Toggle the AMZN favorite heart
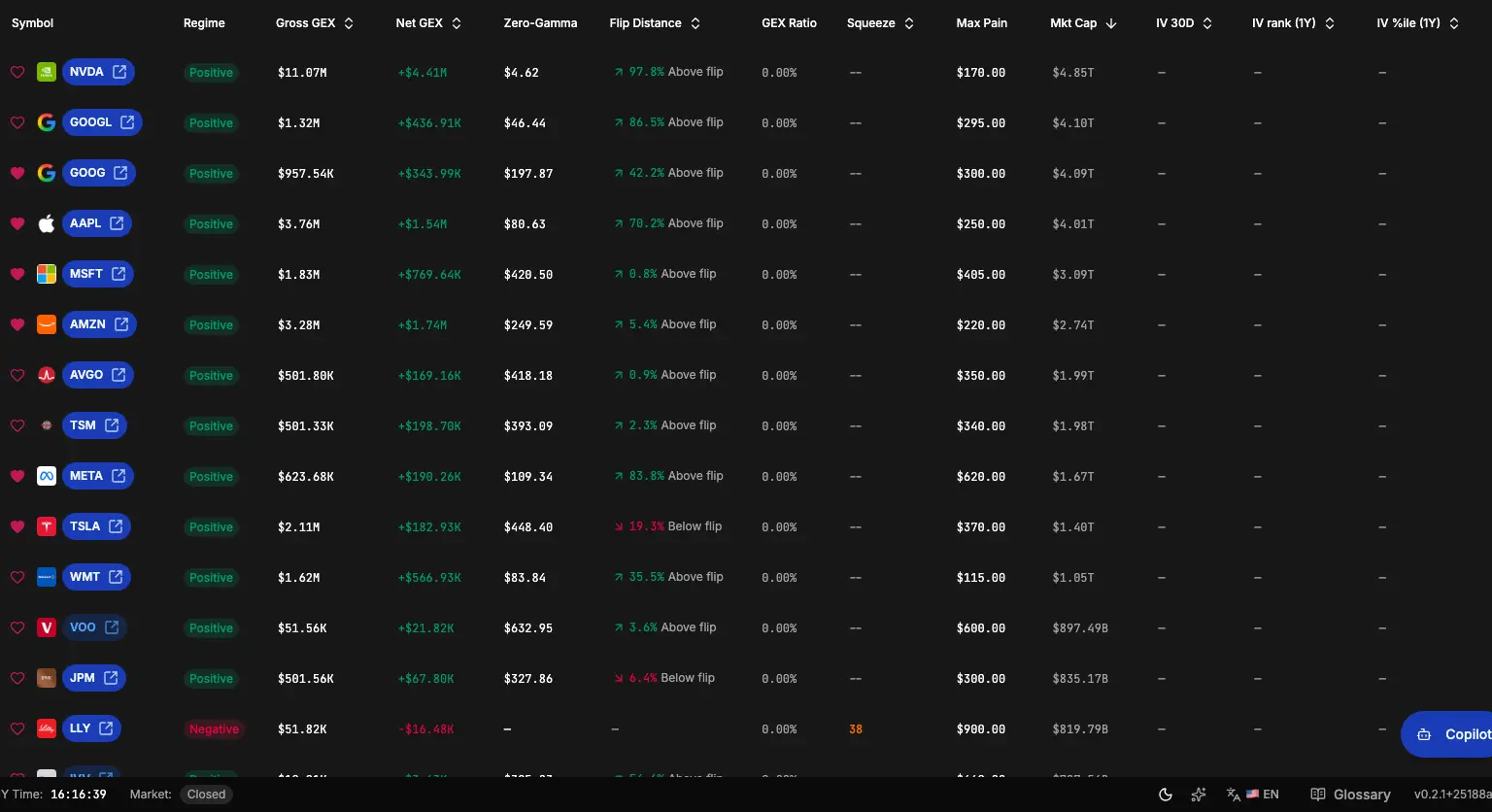Viewport: 1492px width, 812px height. point(17,324)
